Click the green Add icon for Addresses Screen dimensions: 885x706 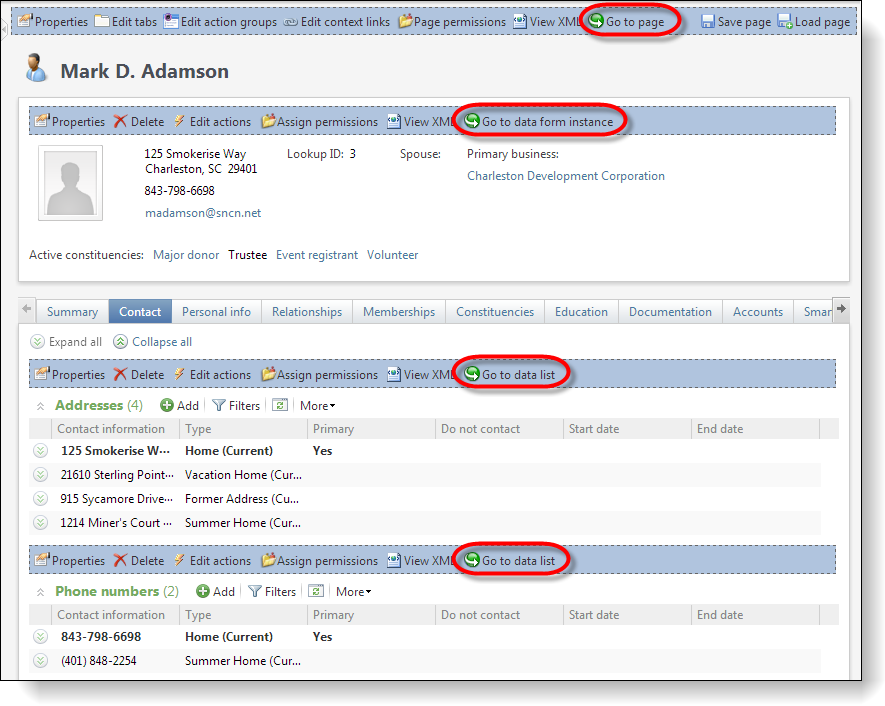tap(168, 406)
